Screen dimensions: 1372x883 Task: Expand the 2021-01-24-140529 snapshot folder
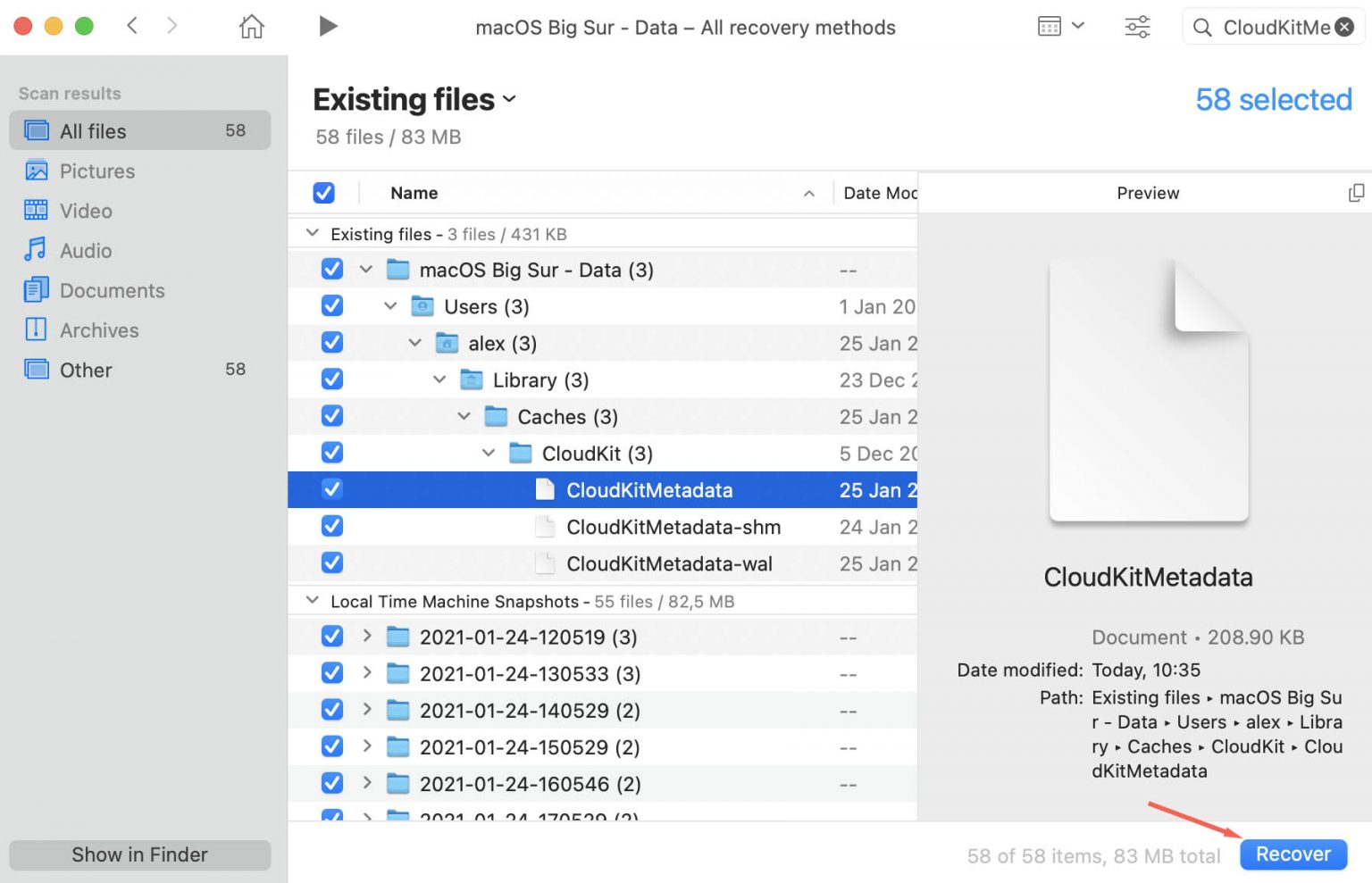(x=366, y=709)
